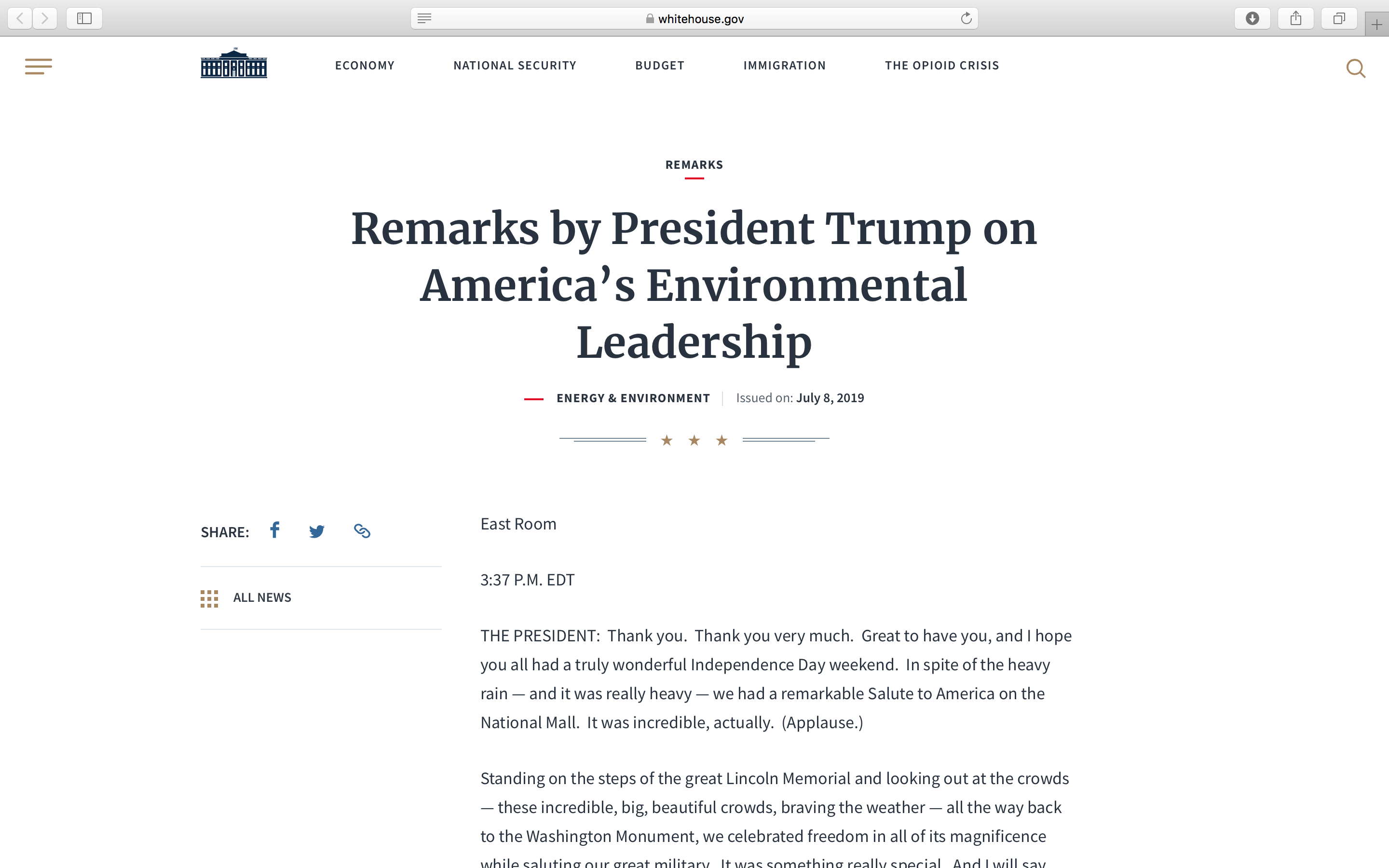1389x868 pixels.
Task: Show all tabs overview
Action: pyautogui.click(x=1339, y=18)
